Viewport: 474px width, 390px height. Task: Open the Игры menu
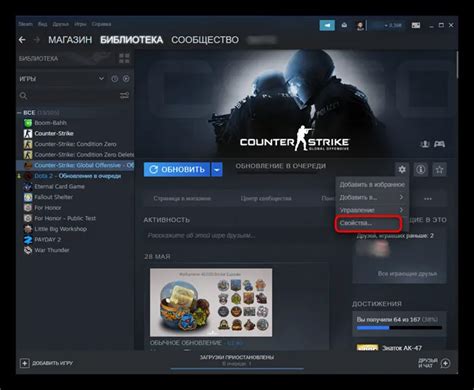pos(80,24)
